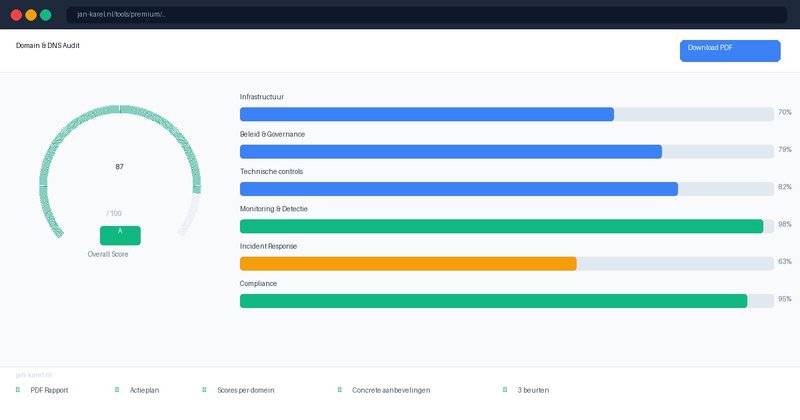Click the Technische controls label
The width and height of the screenshot is (800, 420).
point(271,171)
